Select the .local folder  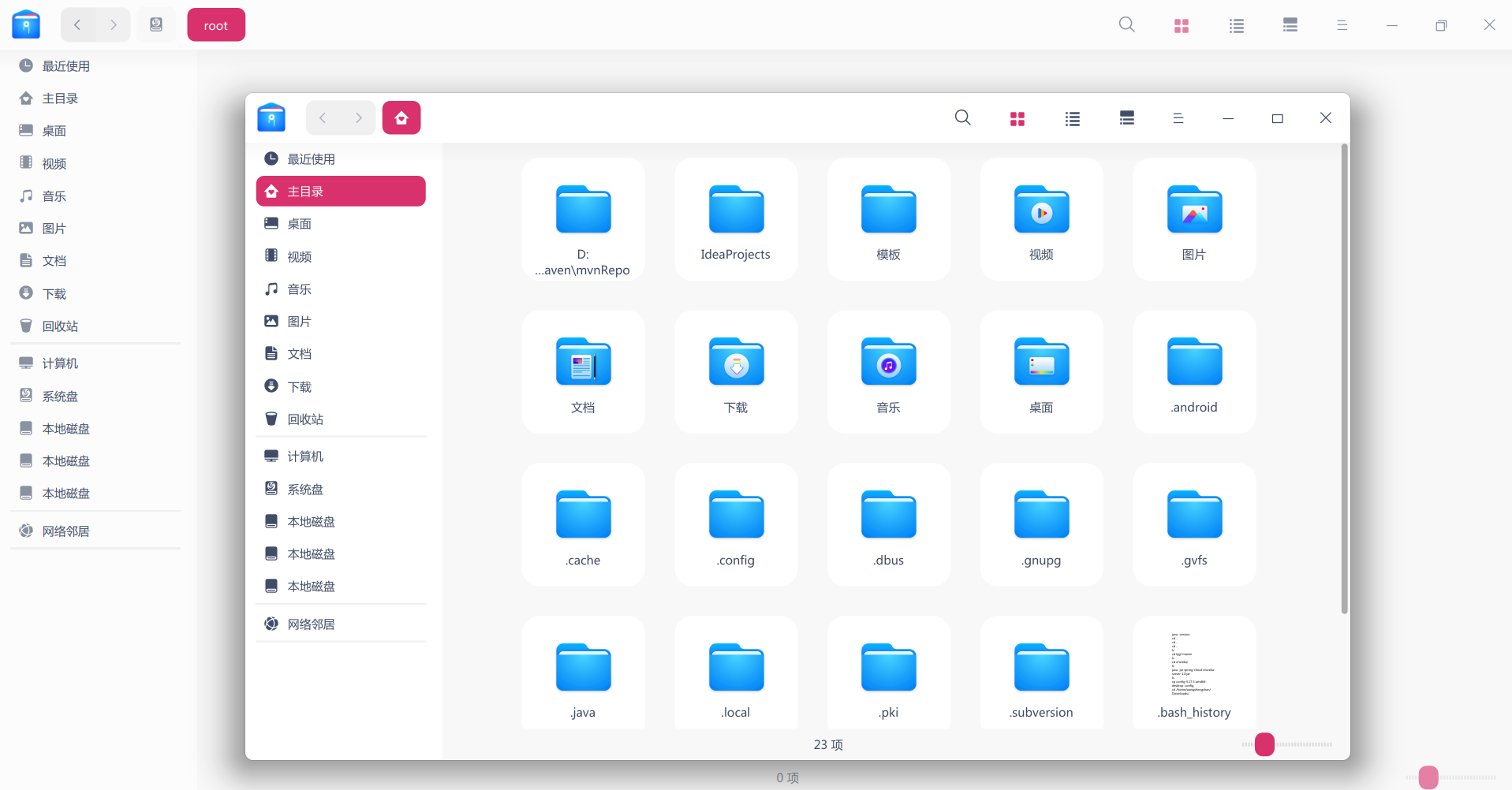click(736, 673)
